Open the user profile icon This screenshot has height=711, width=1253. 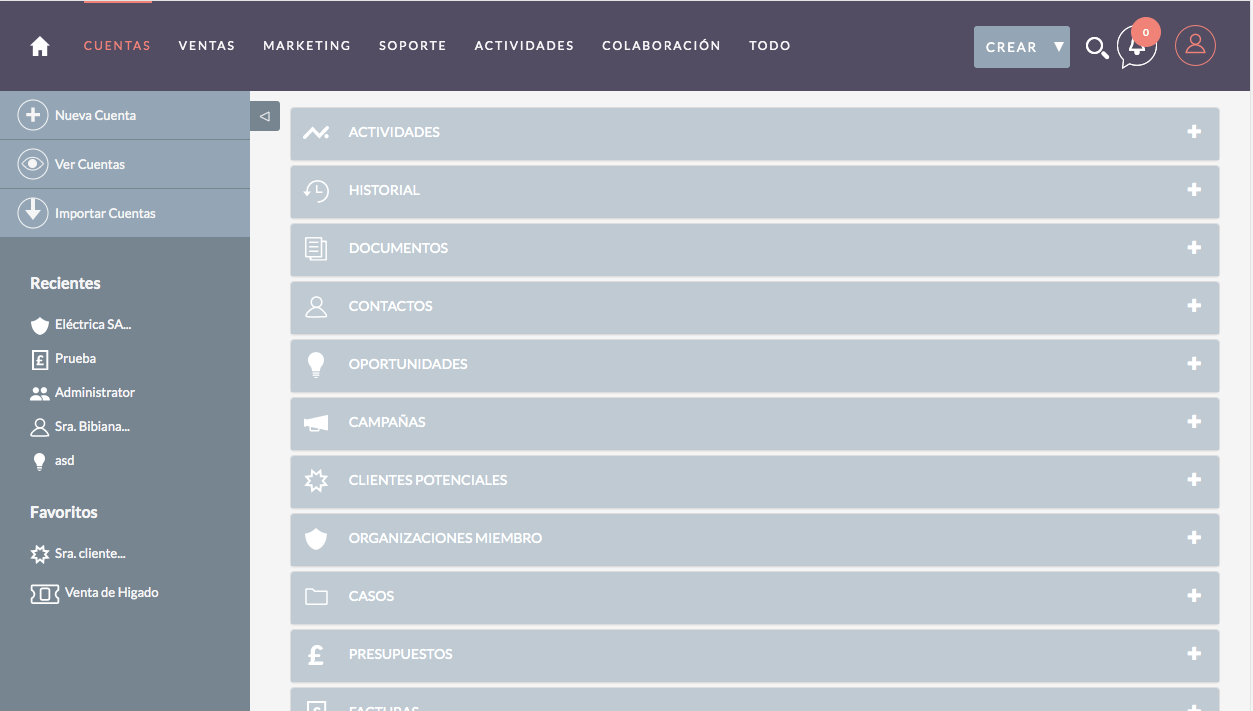[1195, 46]
